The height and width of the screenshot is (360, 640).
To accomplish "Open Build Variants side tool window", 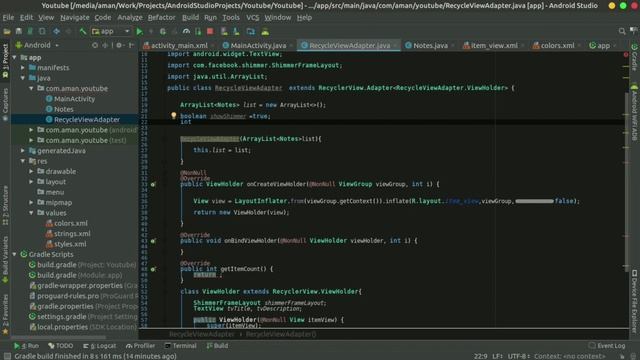I will point(5,259).
